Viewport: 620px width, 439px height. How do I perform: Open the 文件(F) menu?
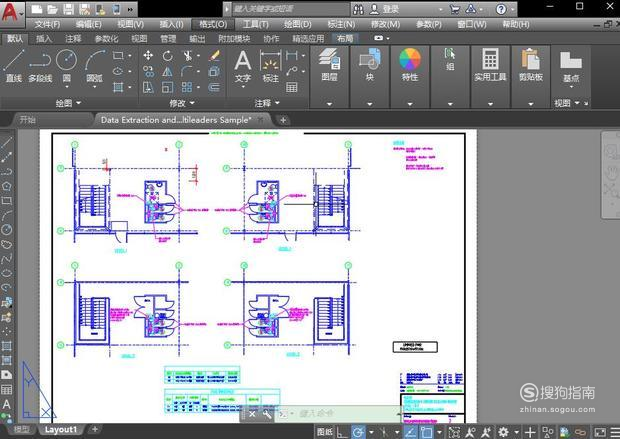click(47, 24)
